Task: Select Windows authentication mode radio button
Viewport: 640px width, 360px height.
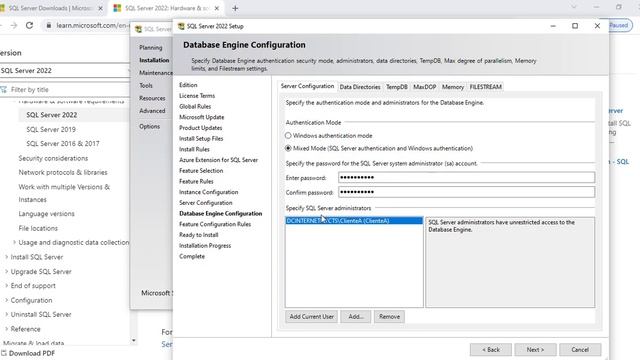Action: coord(288,136)
